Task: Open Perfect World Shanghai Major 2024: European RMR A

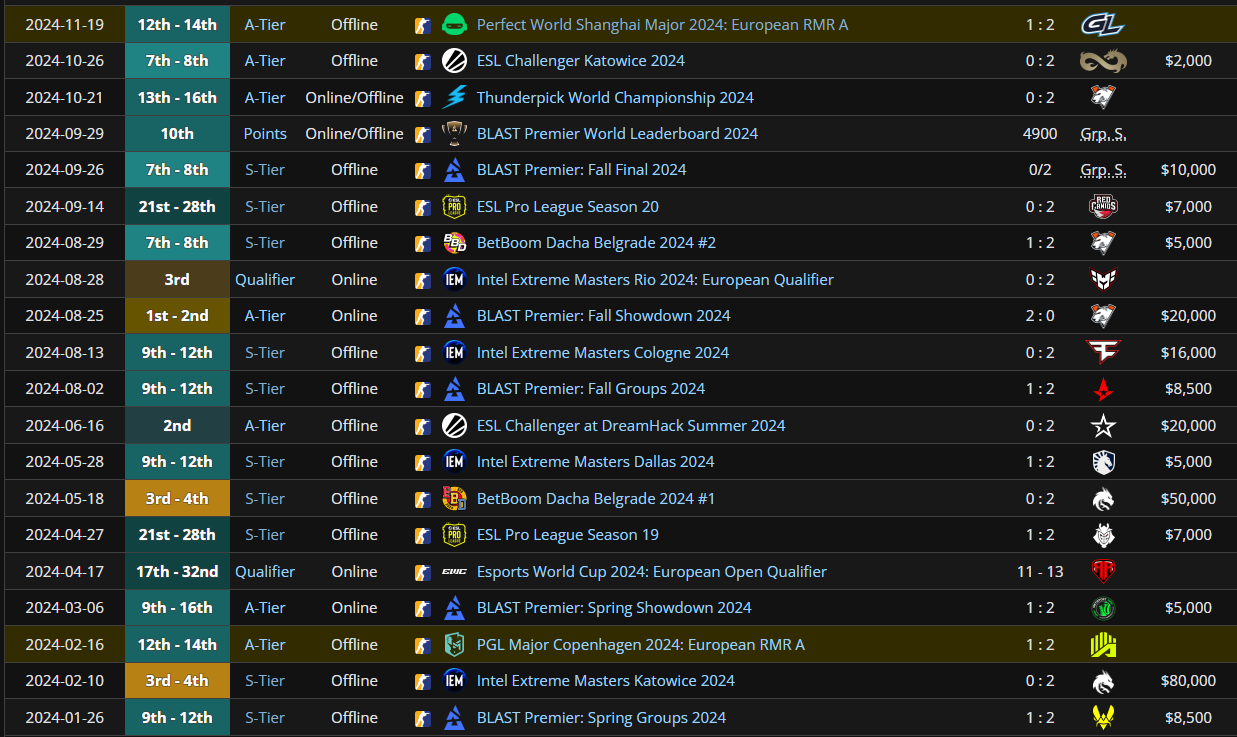Action: coord(662,24)
